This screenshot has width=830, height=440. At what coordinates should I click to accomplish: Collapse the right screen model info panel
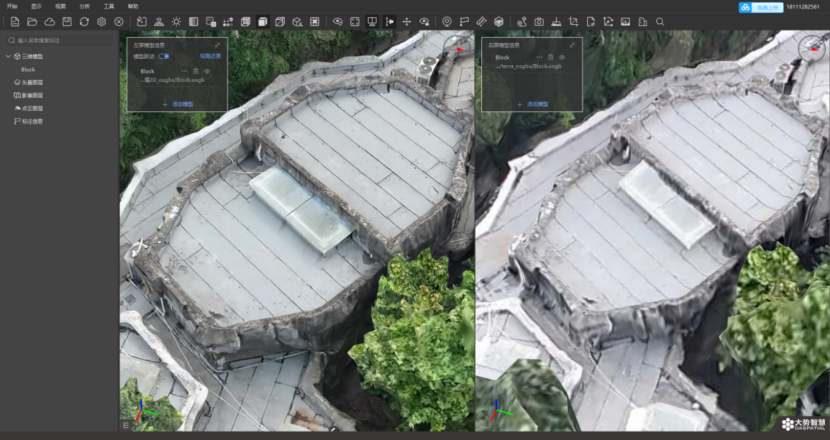(x=572, y=45)
